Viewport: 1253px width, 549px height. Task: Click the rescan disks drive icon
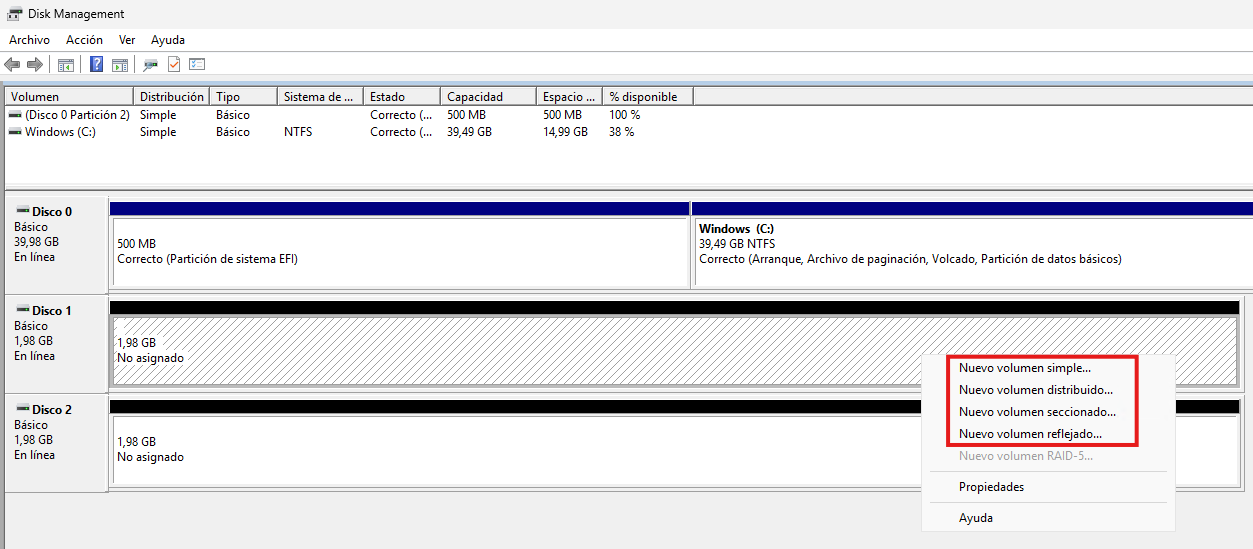click(151, 65)
